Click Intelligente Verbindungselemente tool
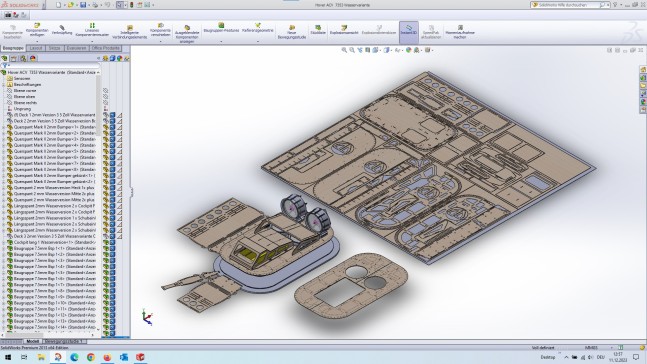 130,32
